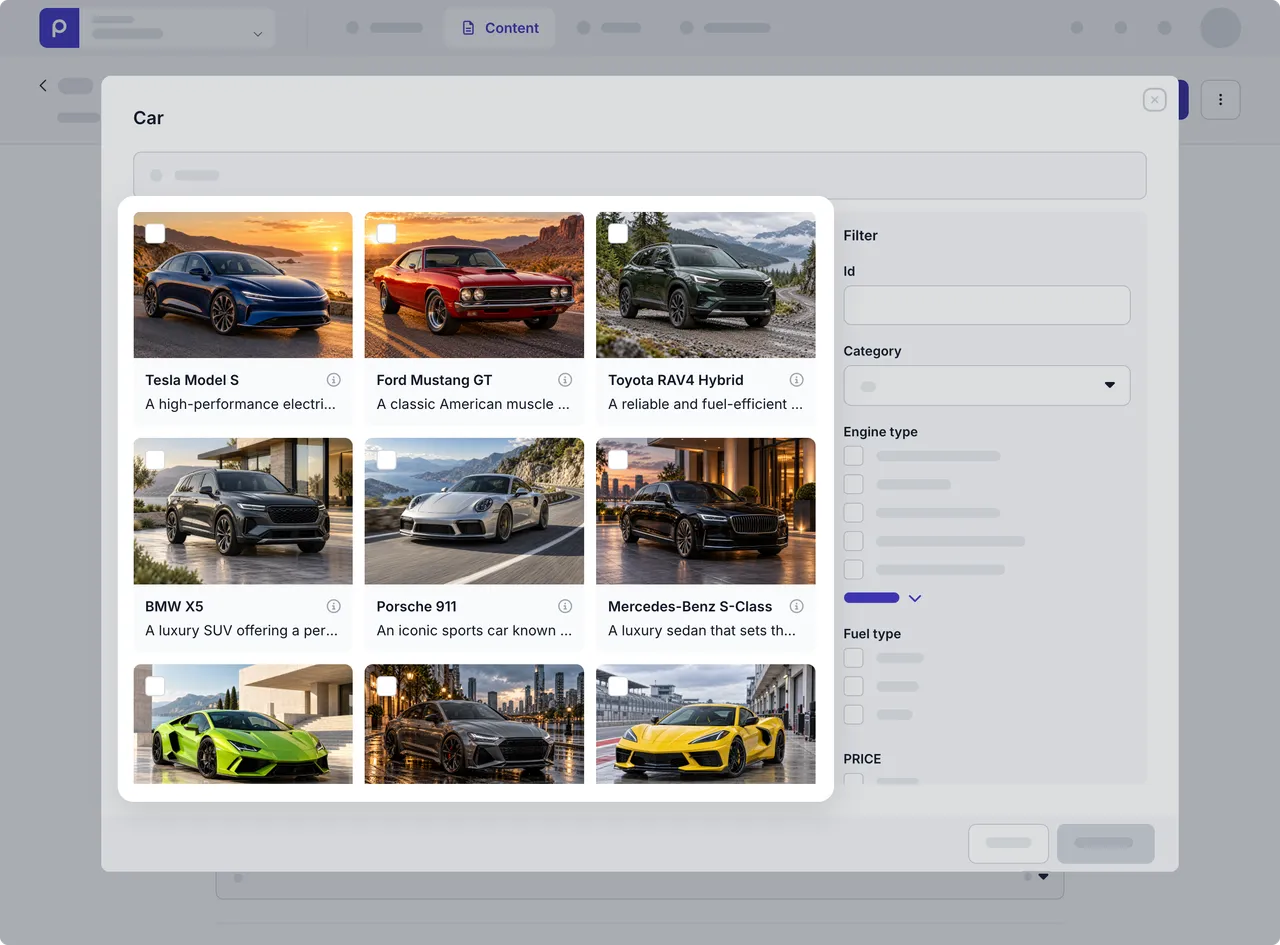Click the user avatar in top bar
Screen dimensions: 1280x945
coord(1220,28)
